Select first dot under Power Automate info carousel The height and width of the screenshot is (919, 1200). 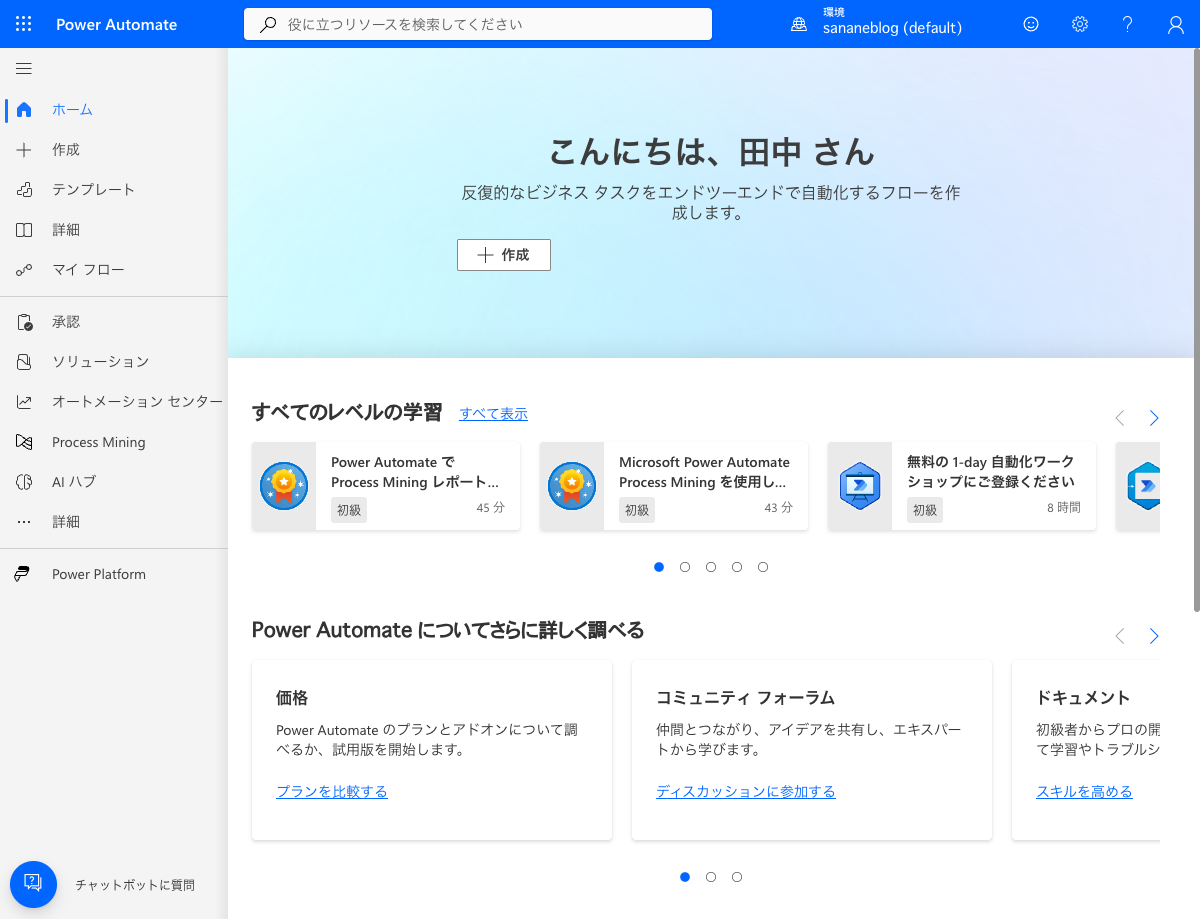coord(685,877)
